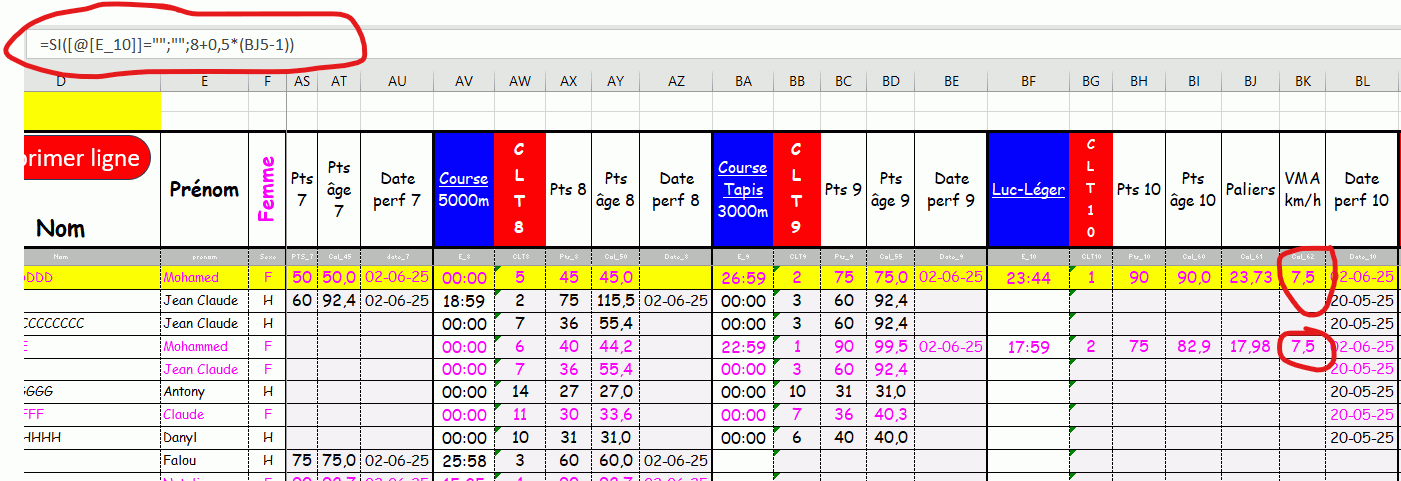
Task: Select column E header
Action: 204,81
